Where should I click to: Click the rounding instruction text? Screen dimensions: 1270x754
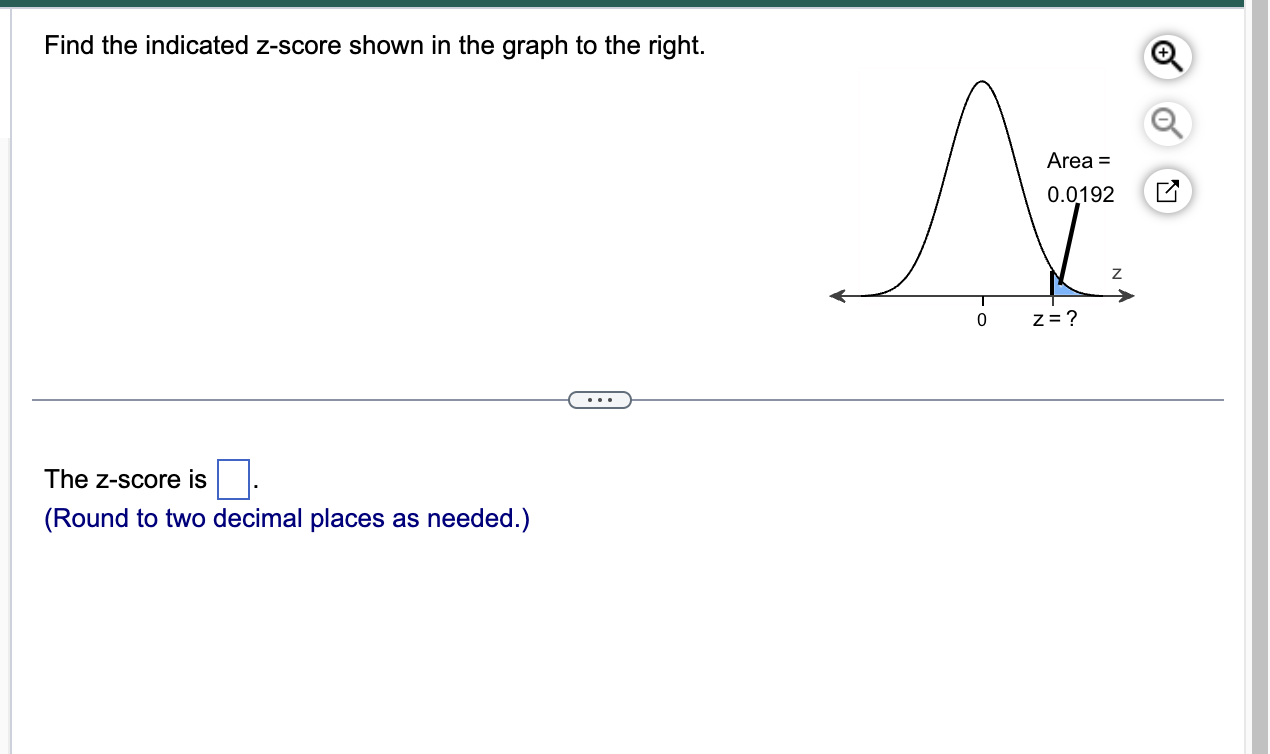pos(286,518)
